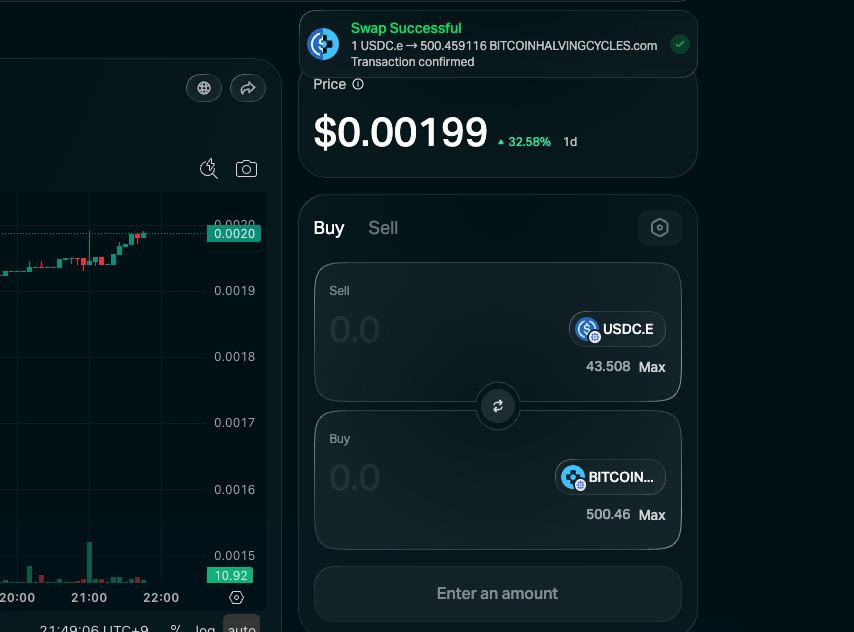Click the 43.508 USDC.E balance value

(608, 367)
